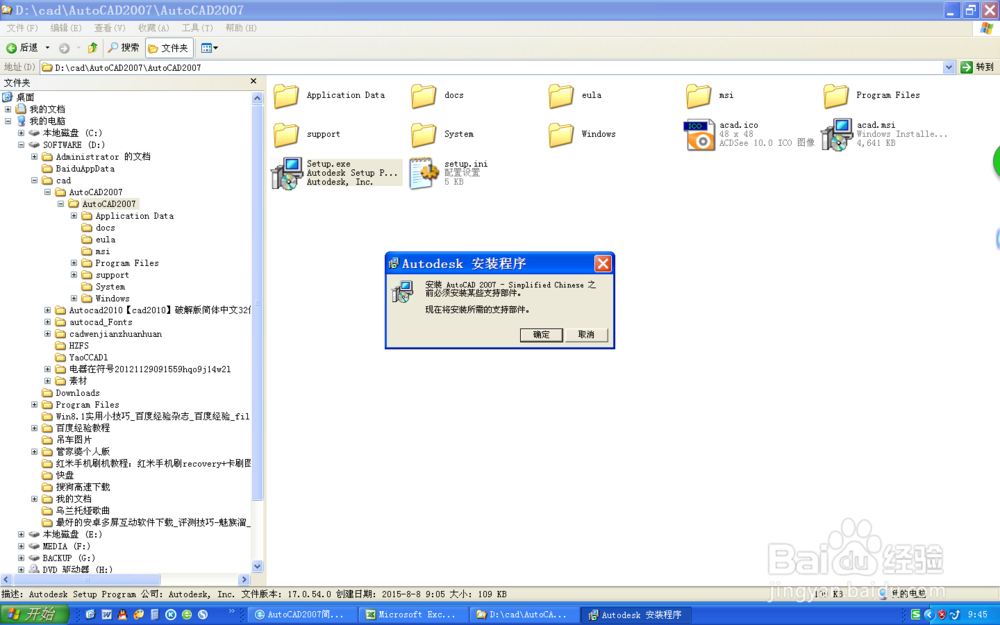Expand hidden tray icons arrow
Viewport: 1000px width, 625px height.
click(929, 615)
